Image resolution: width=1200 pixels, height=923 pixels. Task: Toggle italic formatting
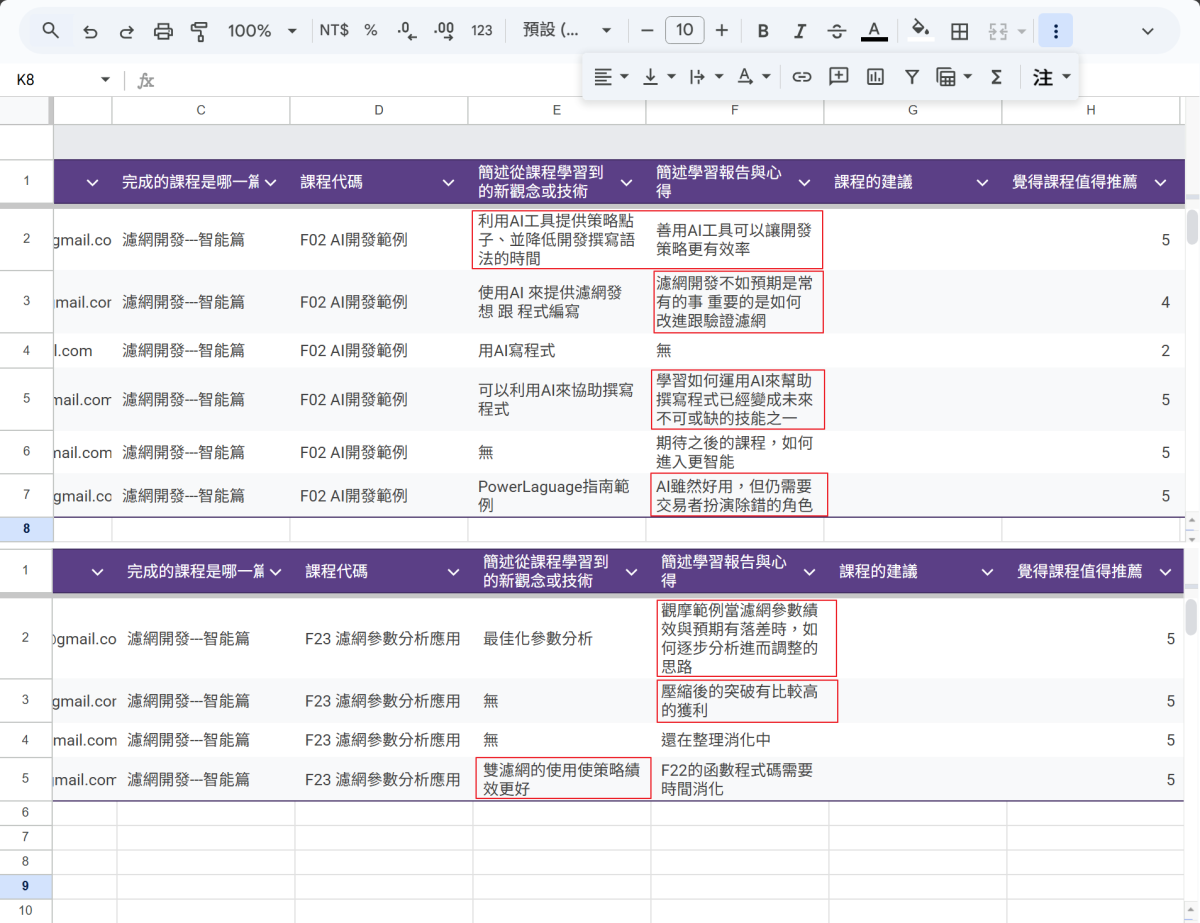click(799, 31)
